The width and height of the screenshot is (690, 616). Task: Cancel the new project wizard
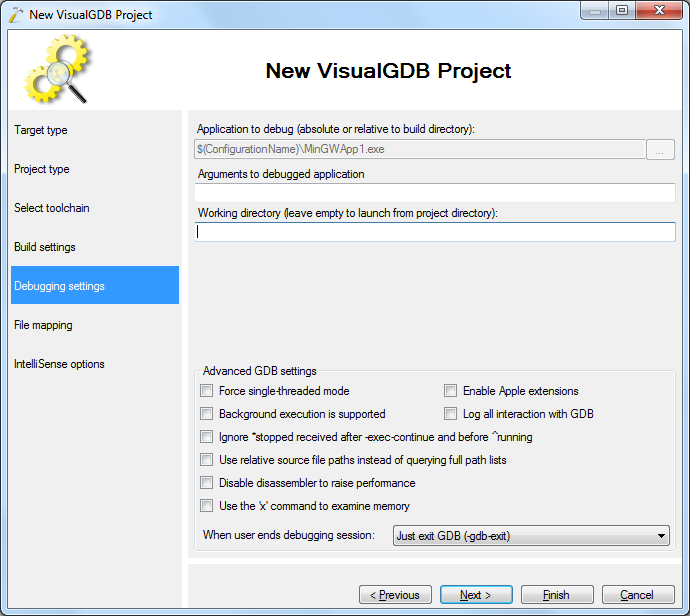coord(638,595)
